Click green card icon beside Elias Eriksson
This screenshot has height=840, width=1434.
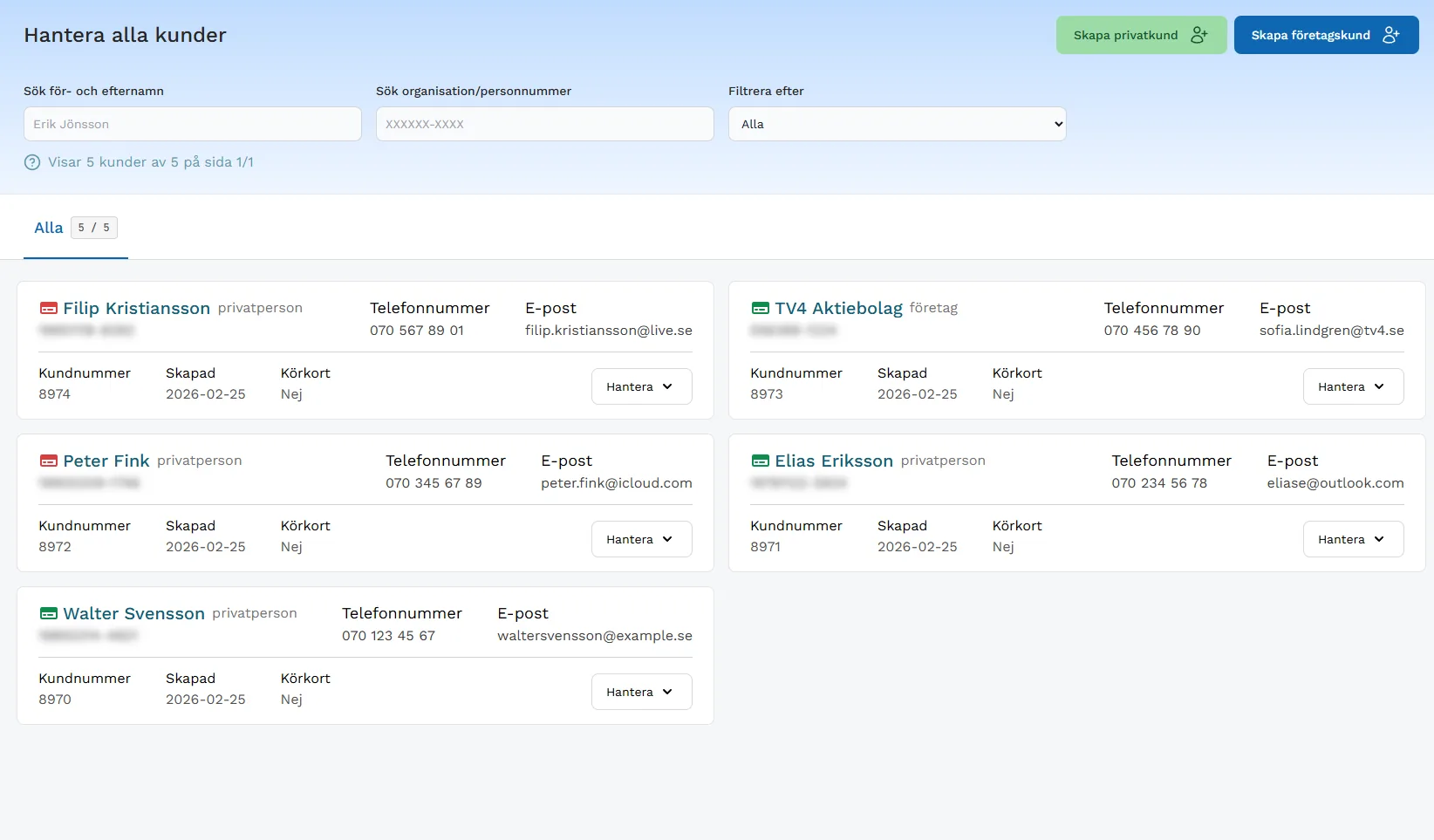point(761,461)
